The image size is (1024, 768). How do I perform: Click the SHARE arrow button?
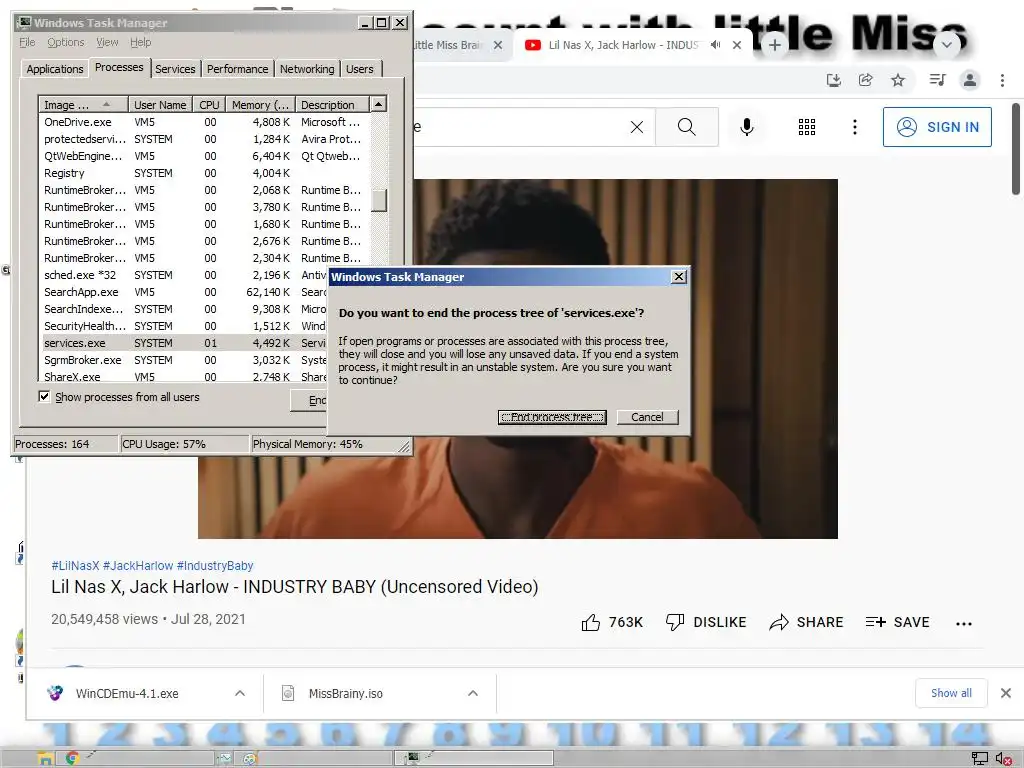[807, 622]
